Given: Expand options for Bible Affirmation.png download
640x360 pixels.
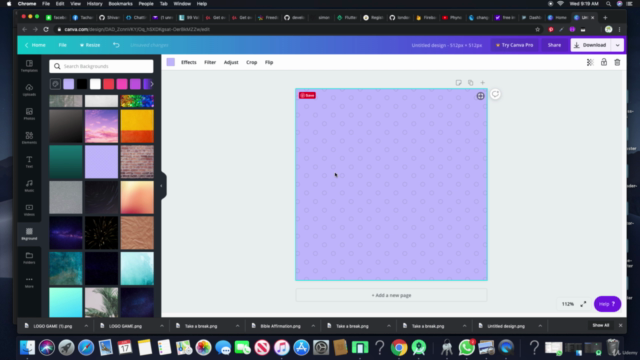Looking at the screenshot, I should (313, 326).
